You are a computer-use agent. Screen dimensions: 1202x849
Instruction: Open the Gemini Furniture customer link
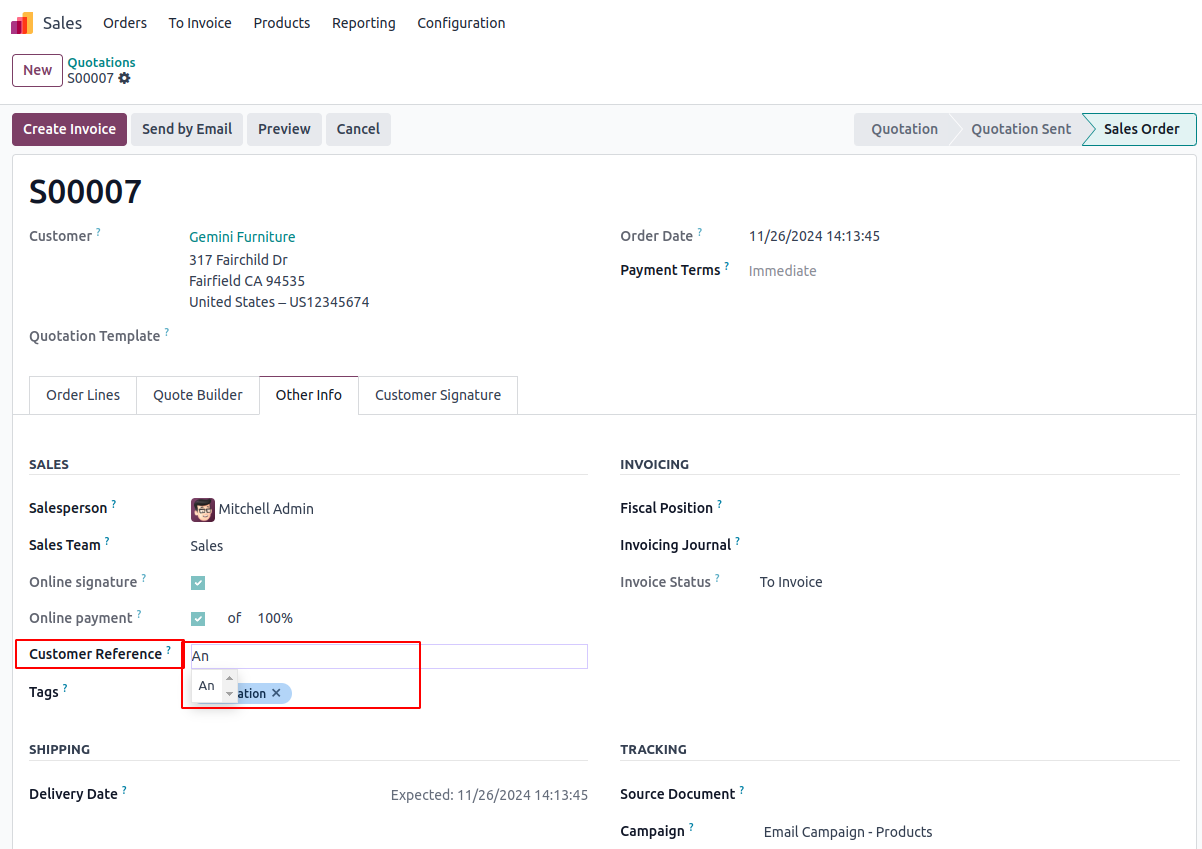(x=242, y=237)
